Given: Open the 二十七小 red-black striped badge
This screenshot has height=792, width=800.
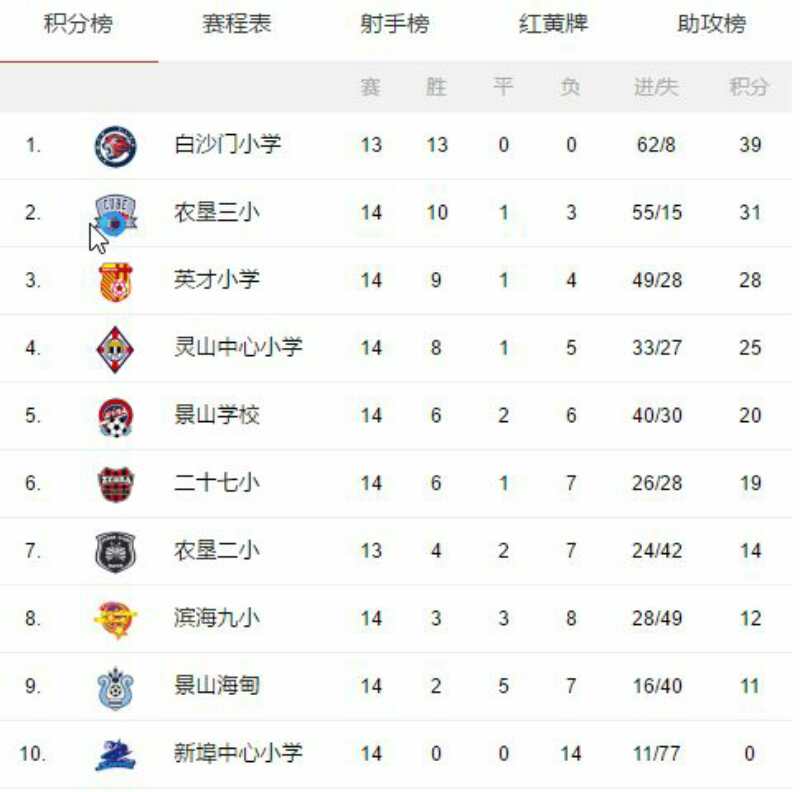Looking at the screenshot, I should click(116, 484).
